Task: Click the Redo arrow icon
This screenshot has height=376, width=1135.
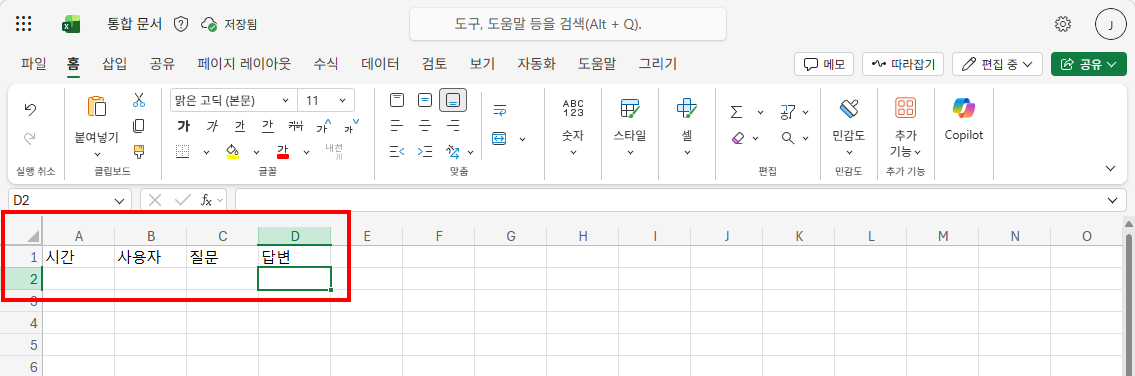Action: [x=30, y=138]
